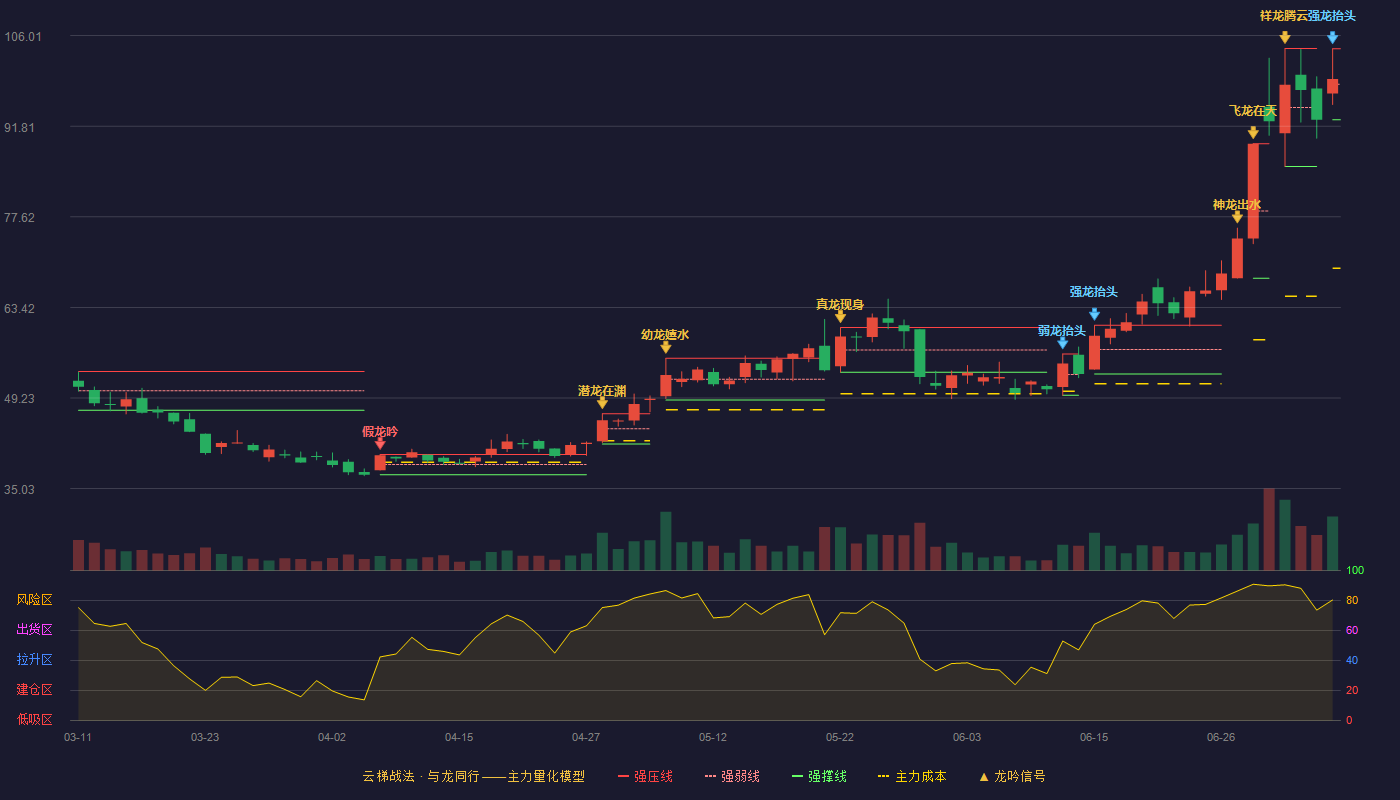The image size is (1400, 800).
Task: Click the 04-02 date label
Action: (332, 737)
